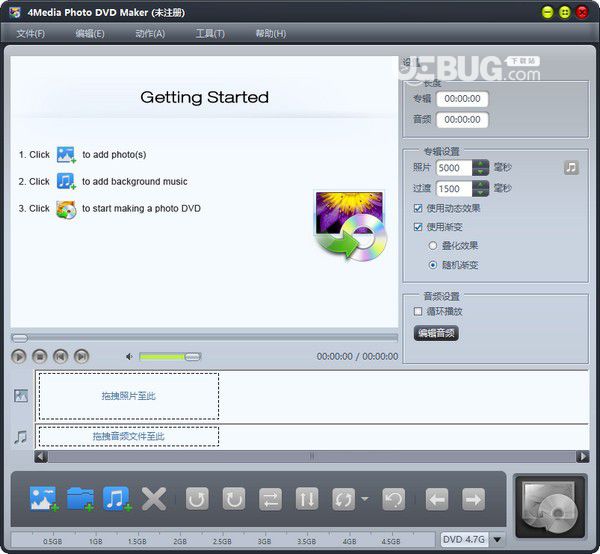
Task: Minimize the window with yellow button
Action: point(548,12)
